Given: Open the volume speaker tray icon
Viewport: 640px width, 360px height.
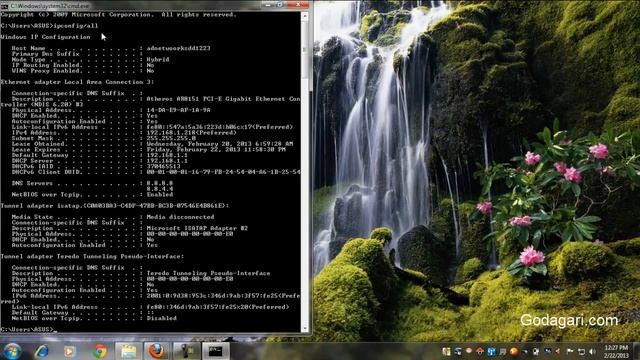Looking at the screenshot, I should pos(593,351).
